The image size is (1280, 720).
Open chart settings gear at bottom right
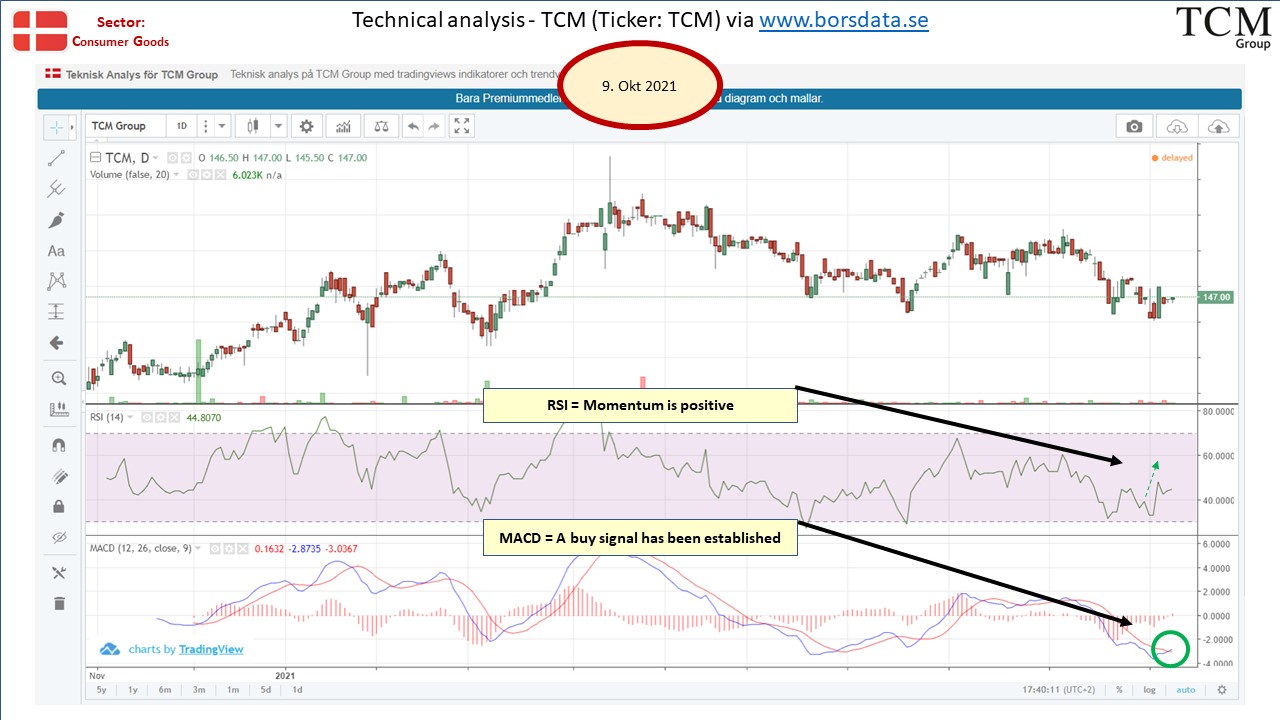(x=1221, y=689)
